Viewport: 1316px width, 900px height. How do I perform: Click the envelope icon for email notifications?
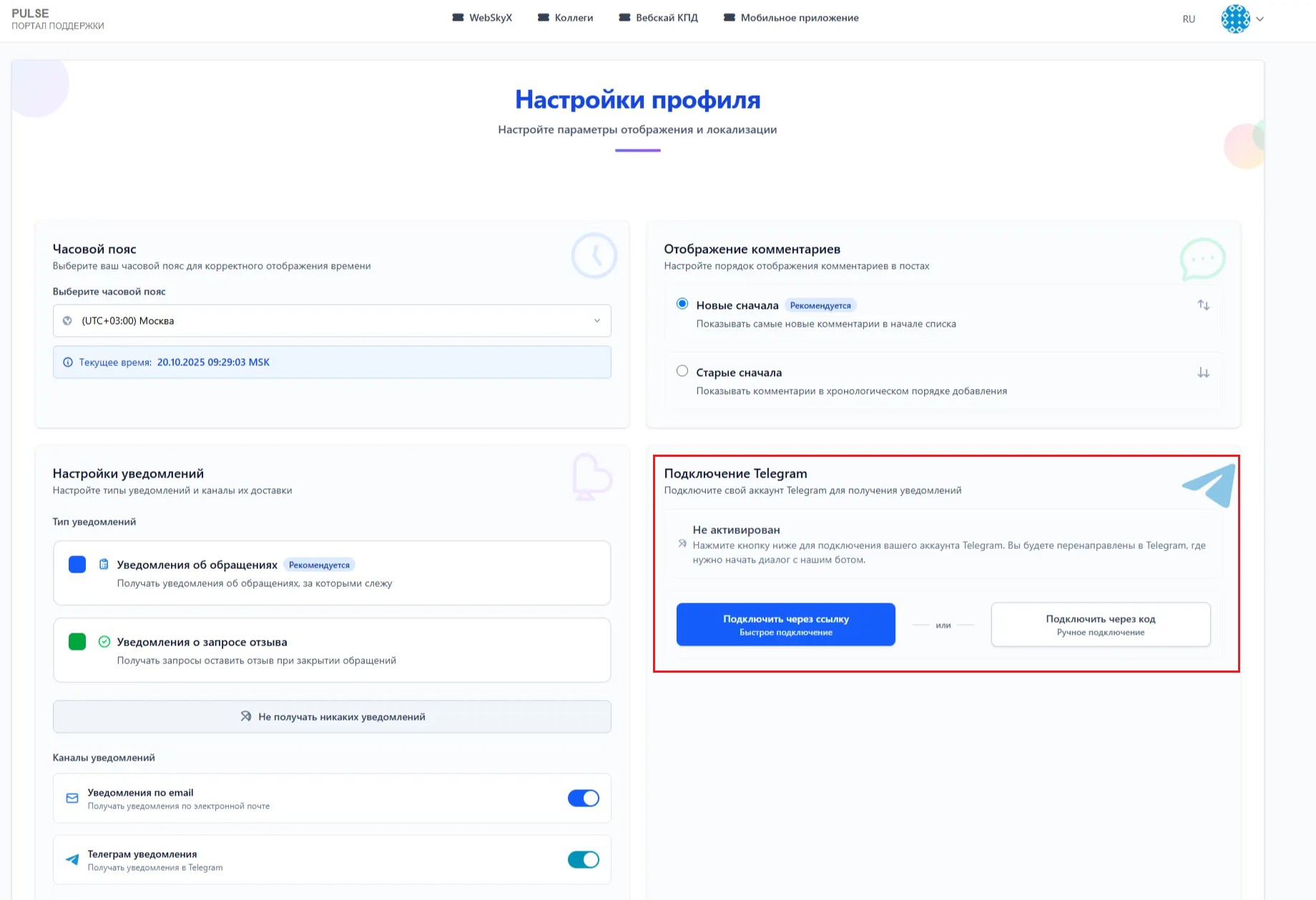(72, 798)
